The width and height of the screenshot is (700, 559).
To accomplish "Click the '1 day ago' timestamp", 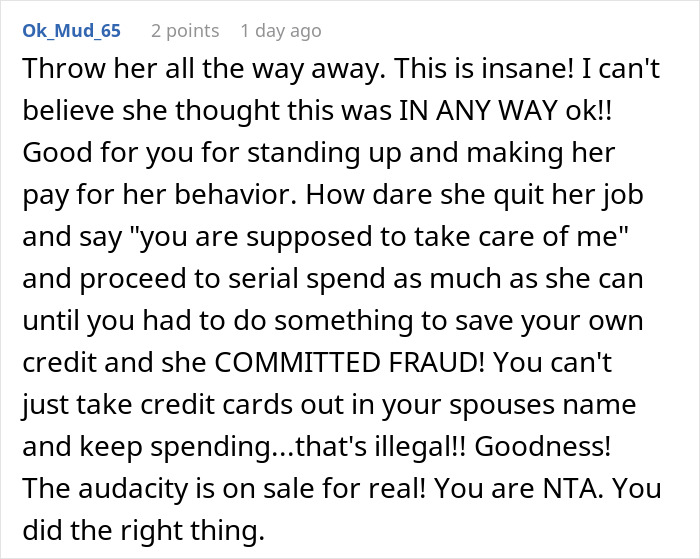I will tap(281, 31).
